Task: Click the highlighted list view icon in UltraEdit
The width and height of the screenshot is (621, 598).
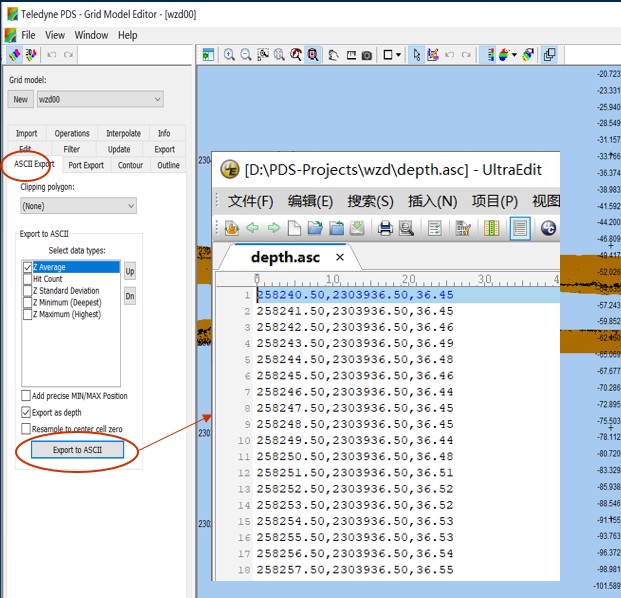Action: [x=520, y=228]
